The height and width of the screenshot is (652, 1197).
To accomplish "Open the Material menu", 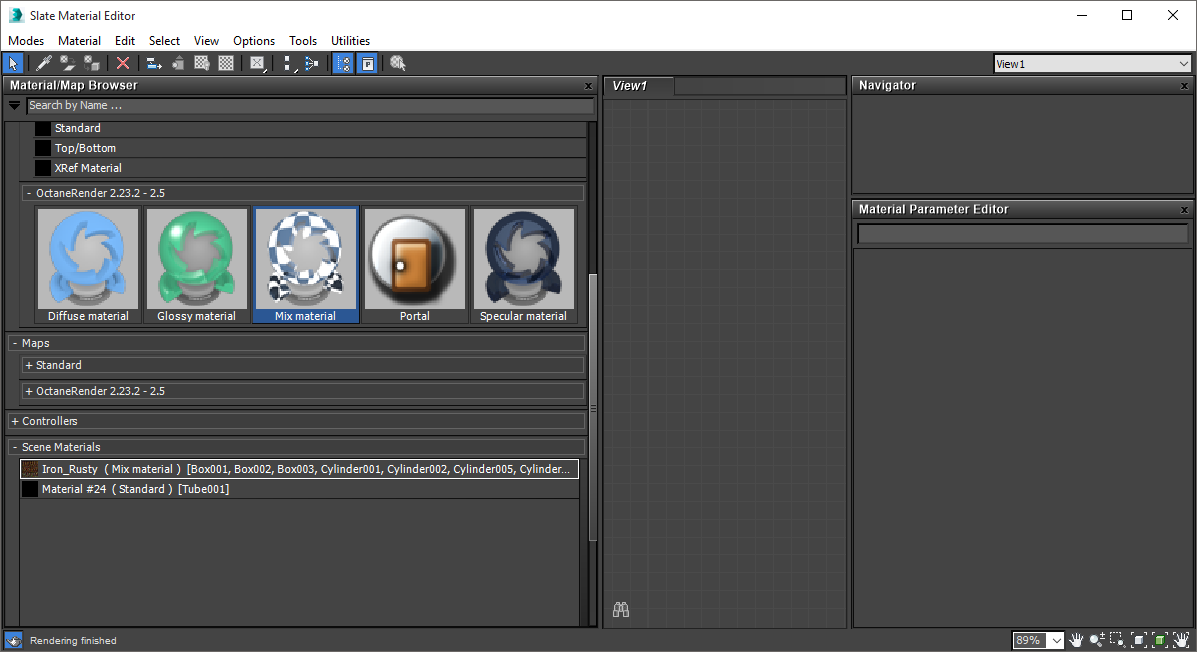I will 79,40.
